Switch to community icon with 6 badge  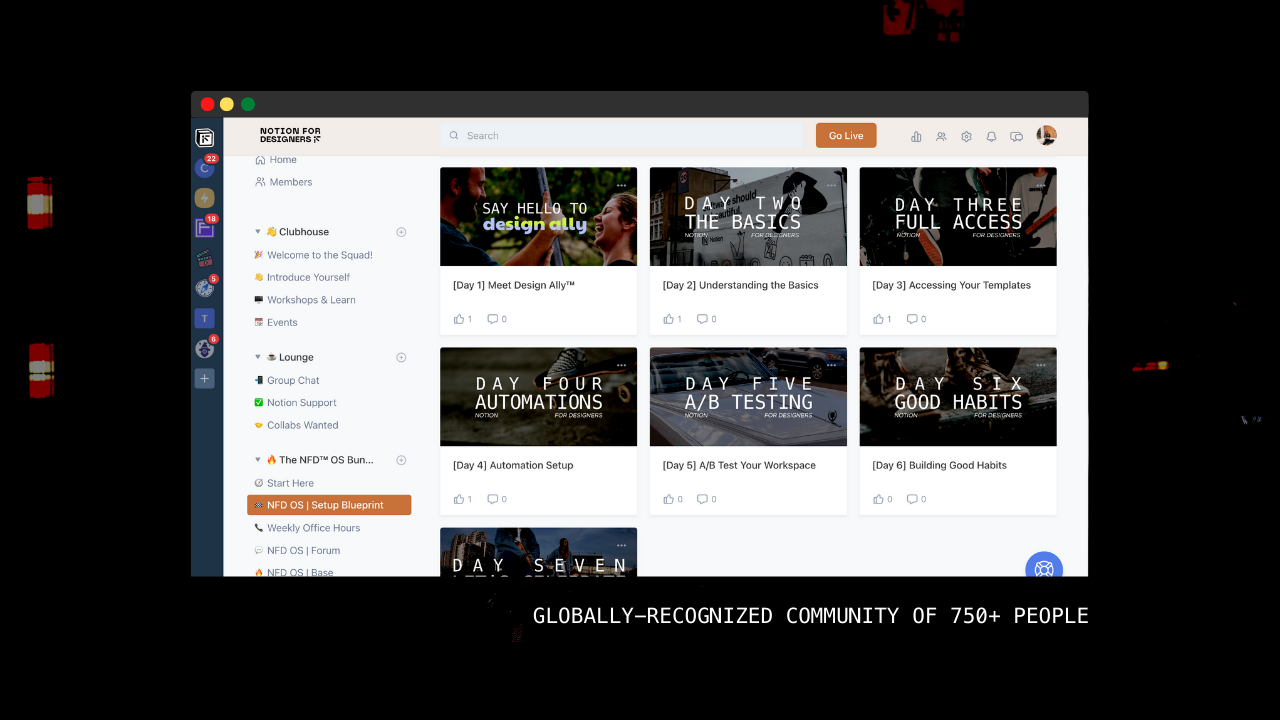pyautogui.click(x=205, y=348)
